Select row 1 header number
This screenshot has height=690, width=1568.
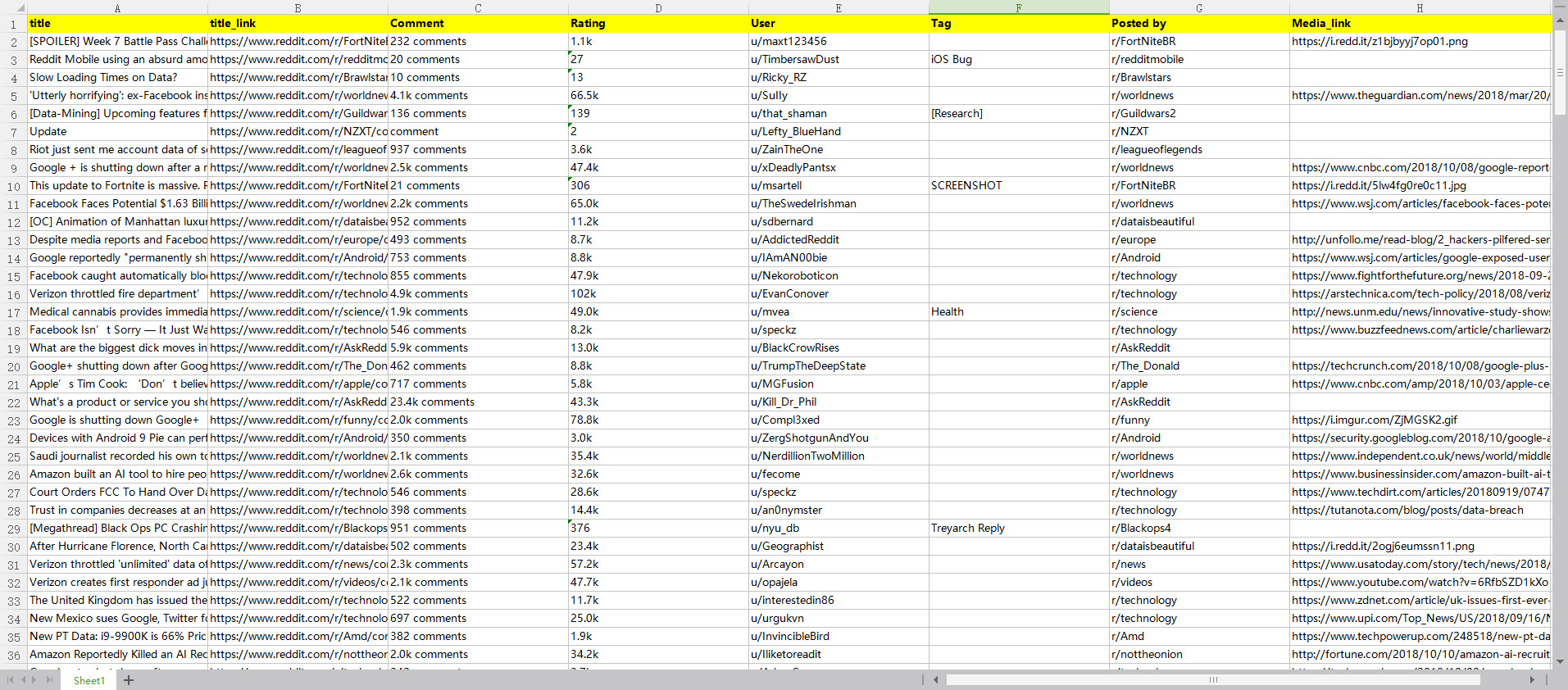coord(13,24)
